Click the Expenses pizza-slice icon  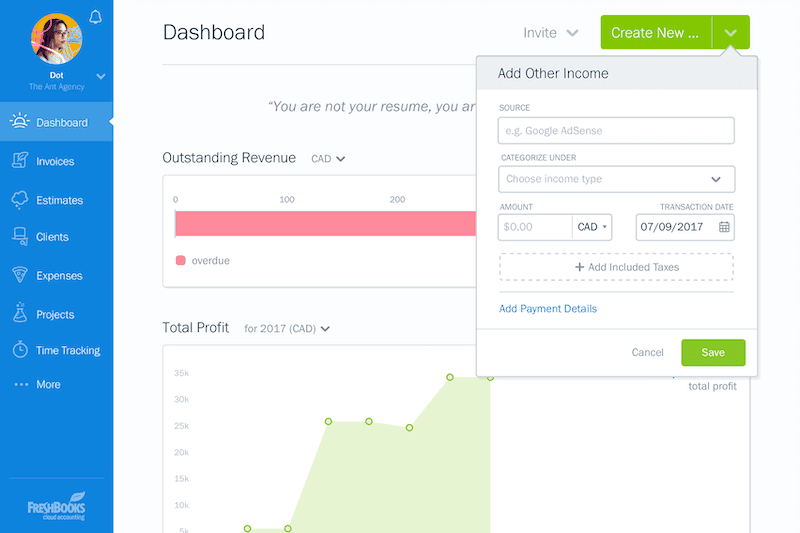[19, 275]
